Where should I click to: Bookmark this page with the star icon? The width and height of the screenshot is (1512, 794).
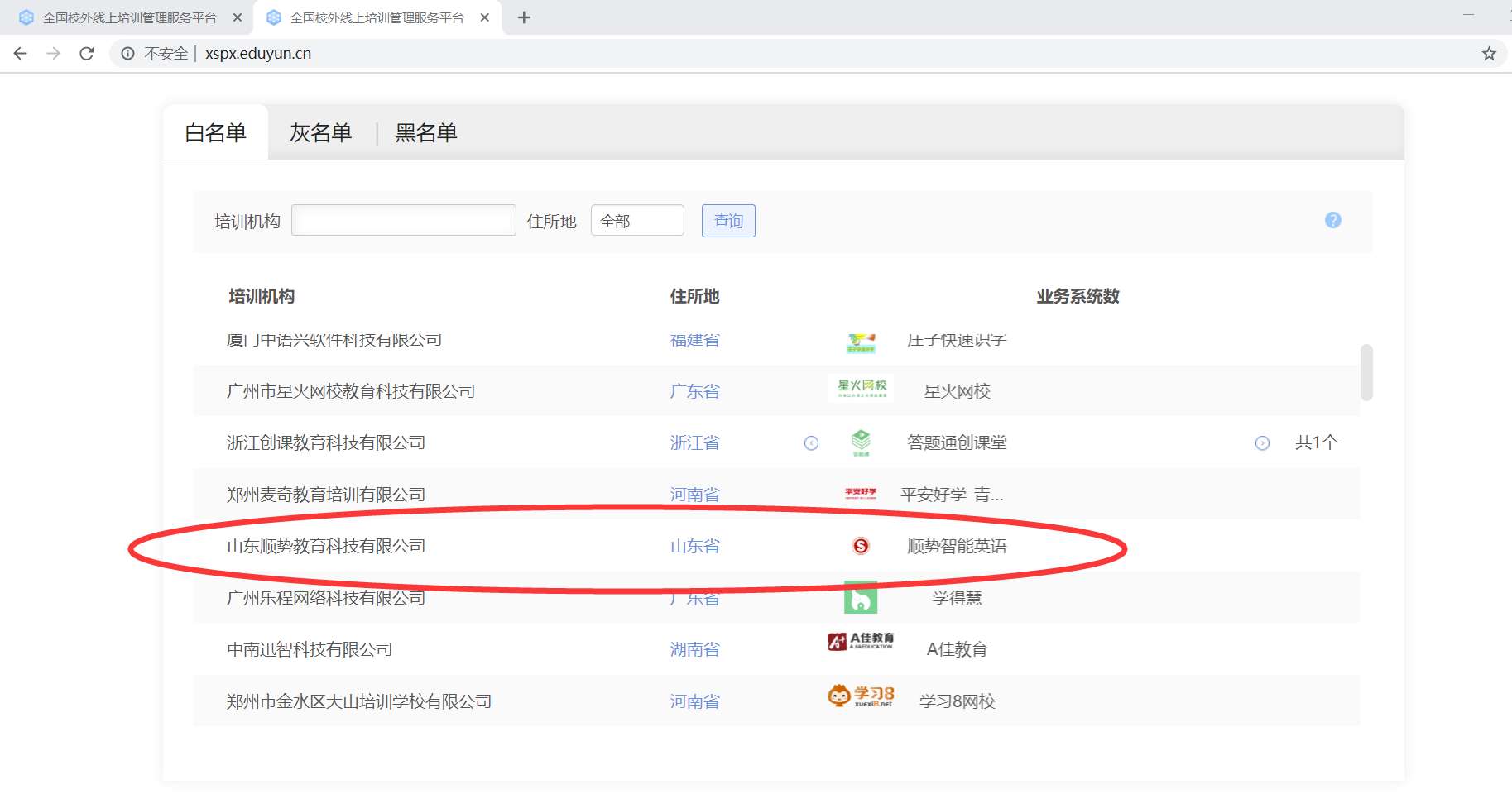[x=1489, y=54]
